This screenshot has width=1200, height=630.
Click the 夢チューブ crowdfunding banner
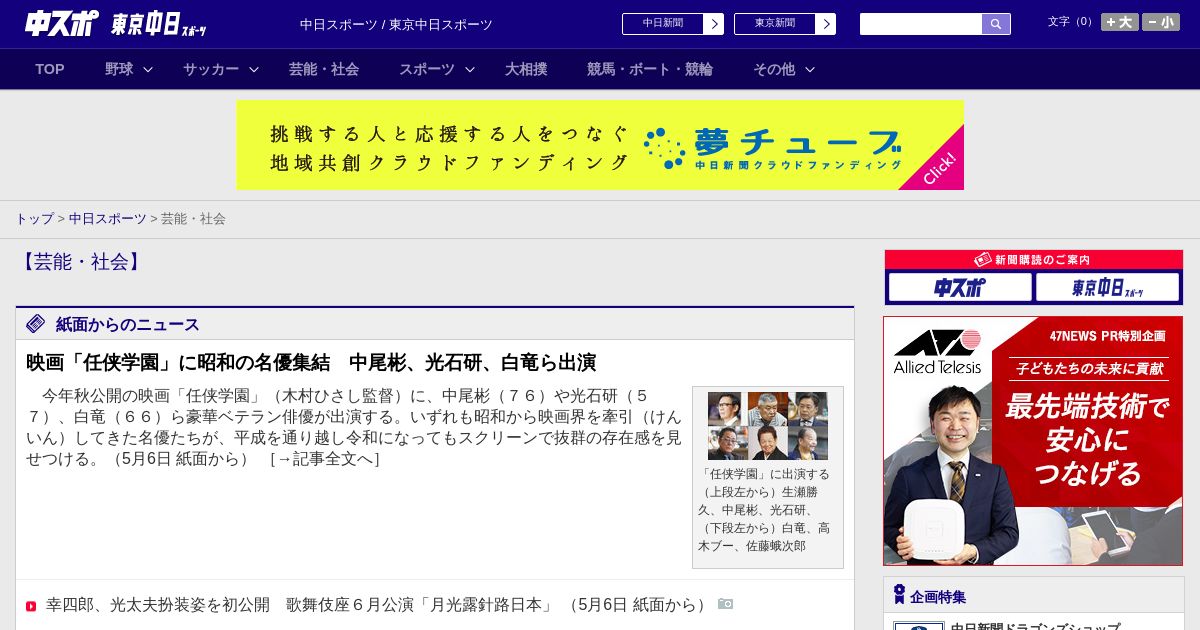coord(600,145)
